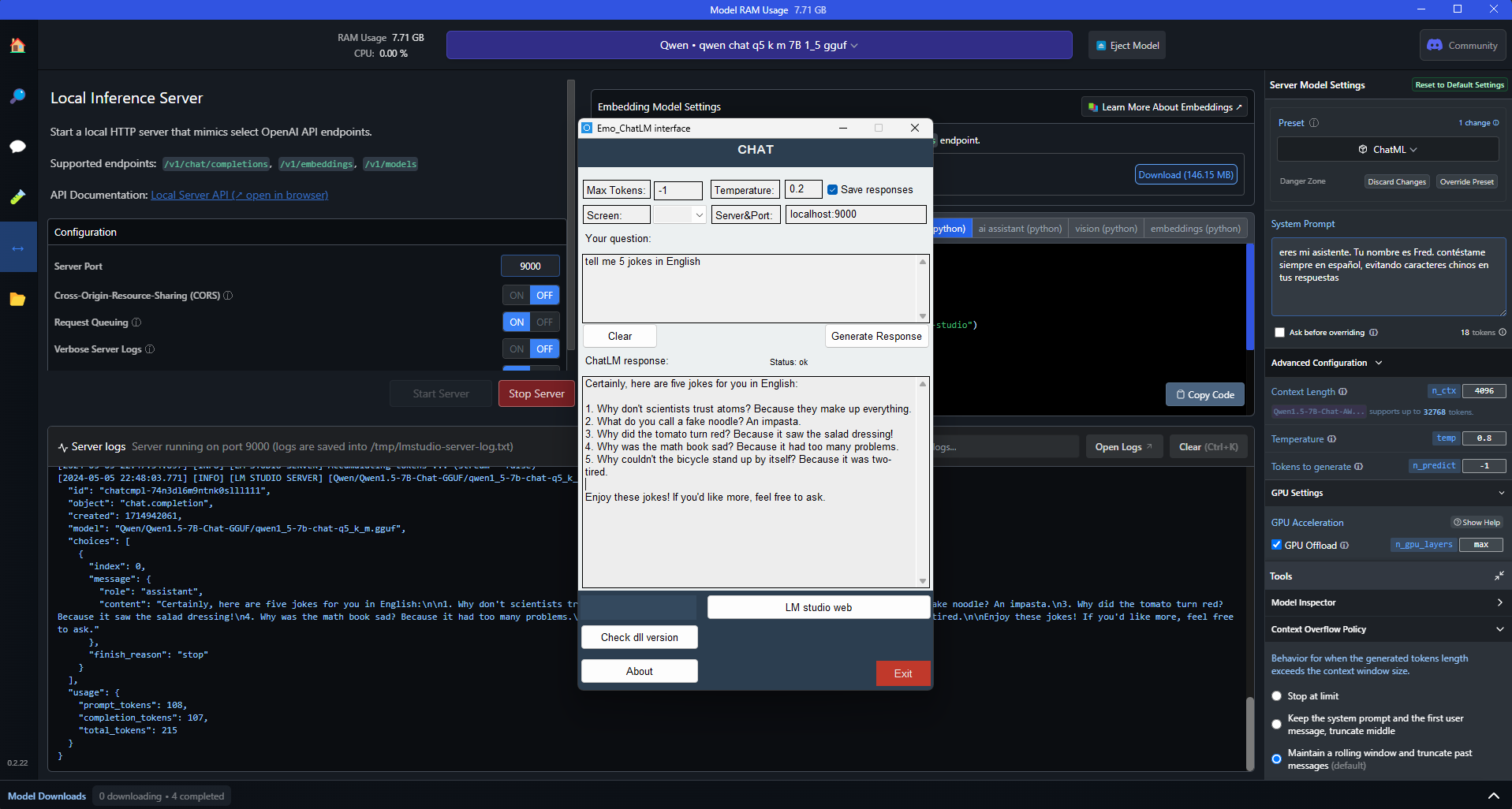1512x809 pixels.
Task: Open the Model Downloads bar
Action: coord(47,796)
